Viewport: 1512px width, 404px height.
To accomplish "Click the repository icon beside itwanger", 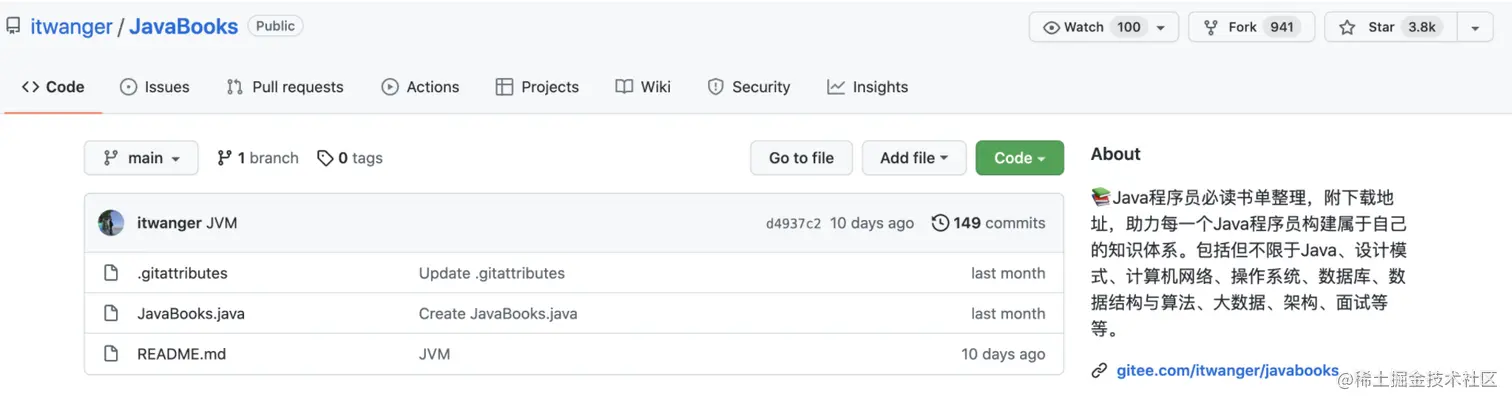I will (x=13, y=26).
